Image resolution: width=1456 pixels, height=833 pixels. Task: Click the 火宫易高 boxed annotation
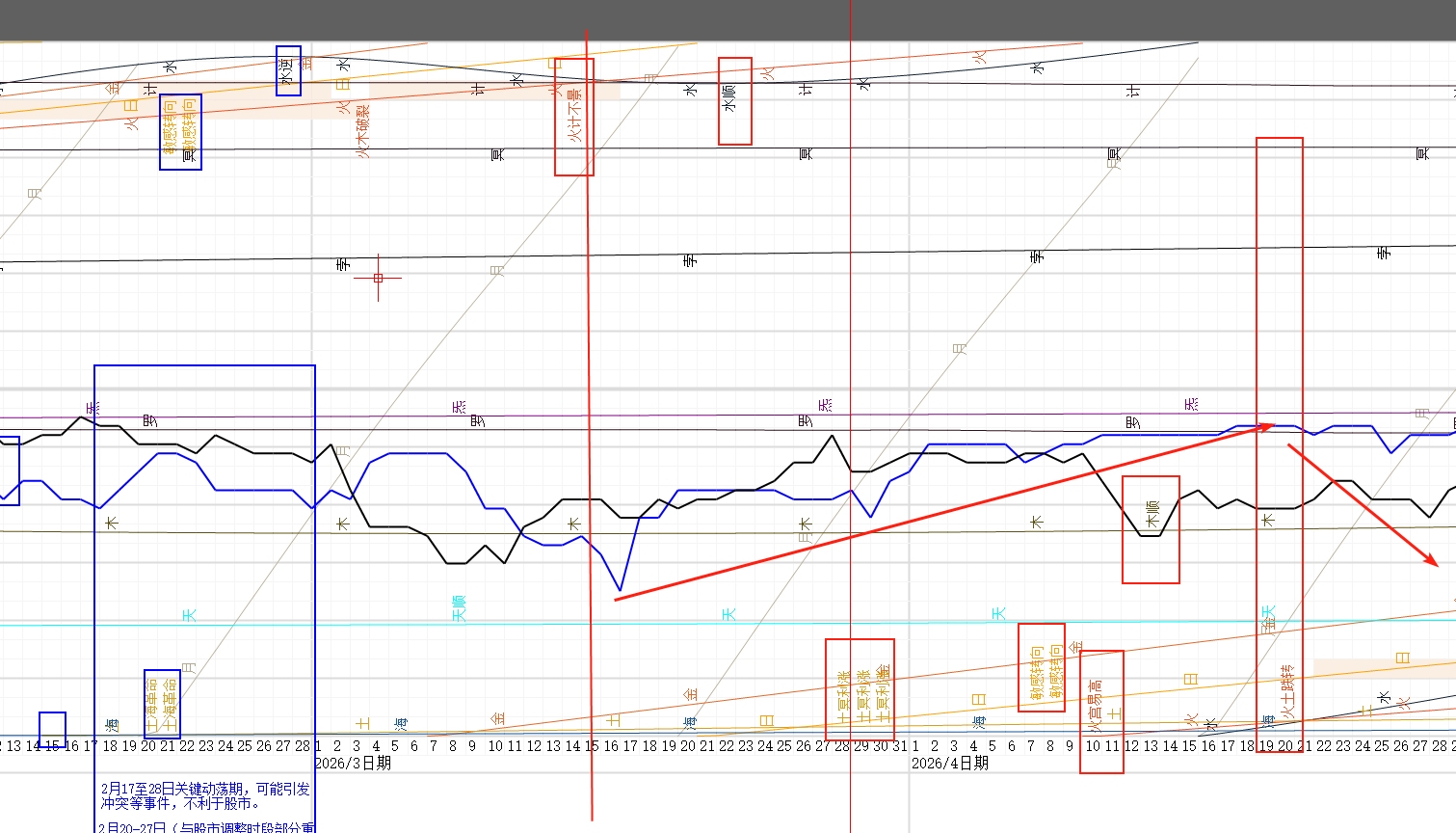[1101, 712]
